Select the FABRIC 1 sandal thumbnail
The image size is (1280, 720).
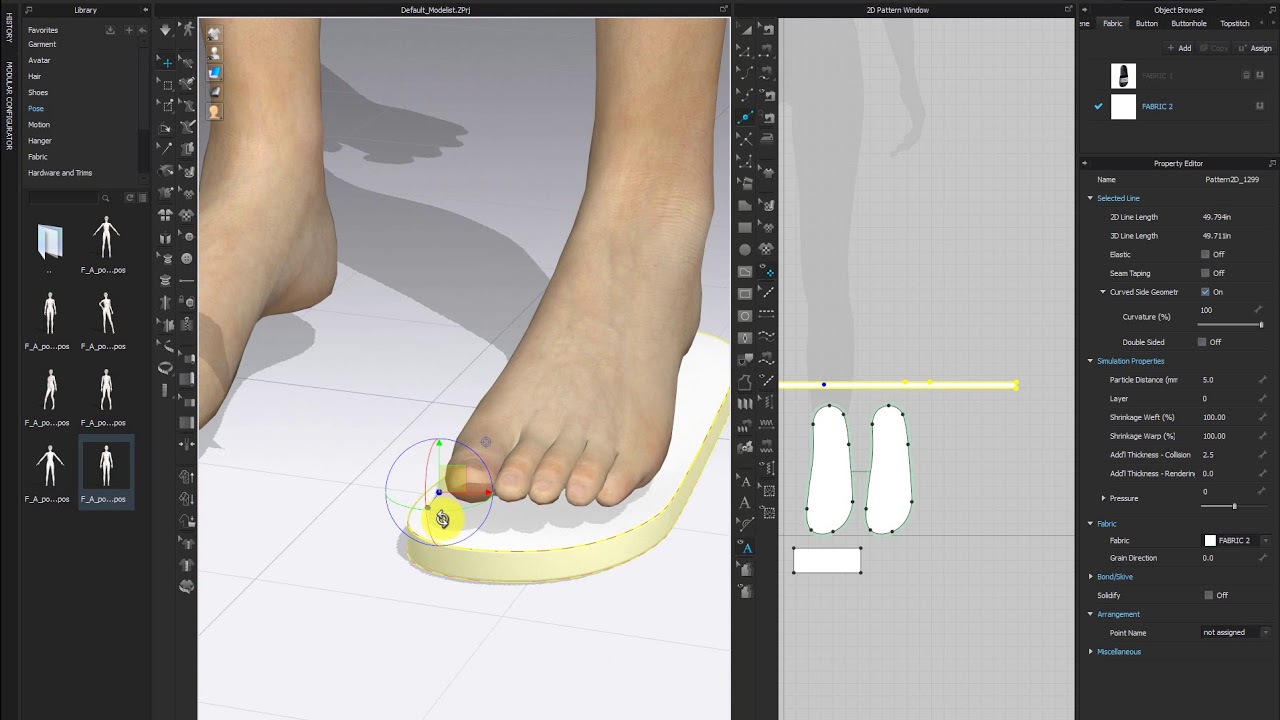[1123, 76]
